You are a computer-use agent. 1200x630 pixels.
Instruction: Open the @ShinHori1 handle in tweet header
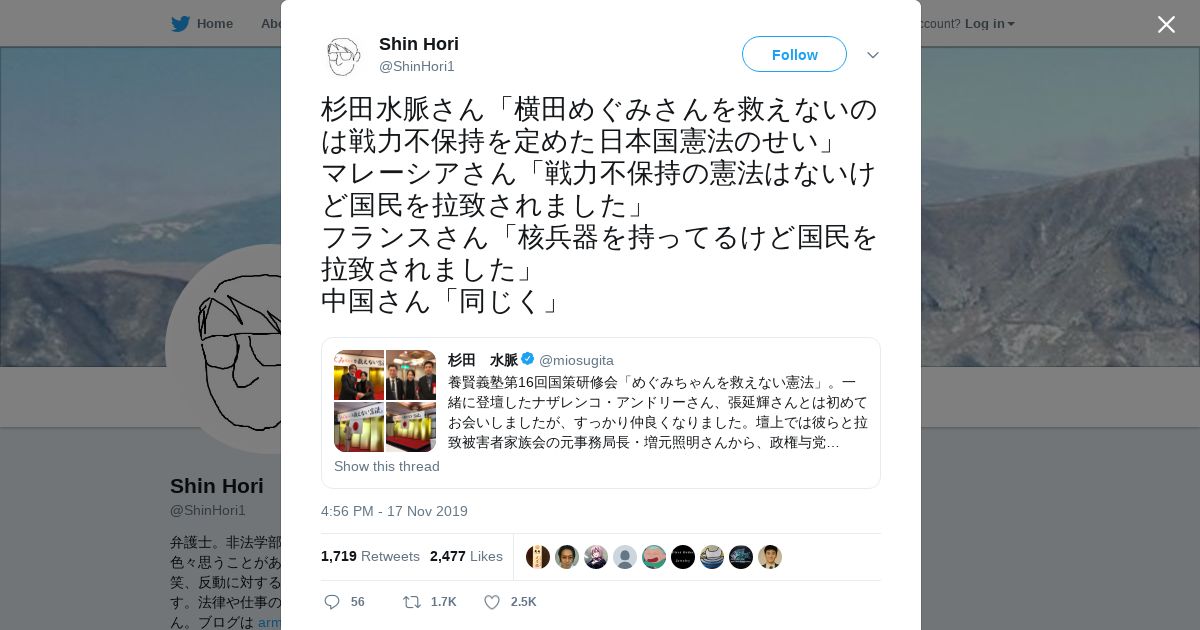point(417,66)
